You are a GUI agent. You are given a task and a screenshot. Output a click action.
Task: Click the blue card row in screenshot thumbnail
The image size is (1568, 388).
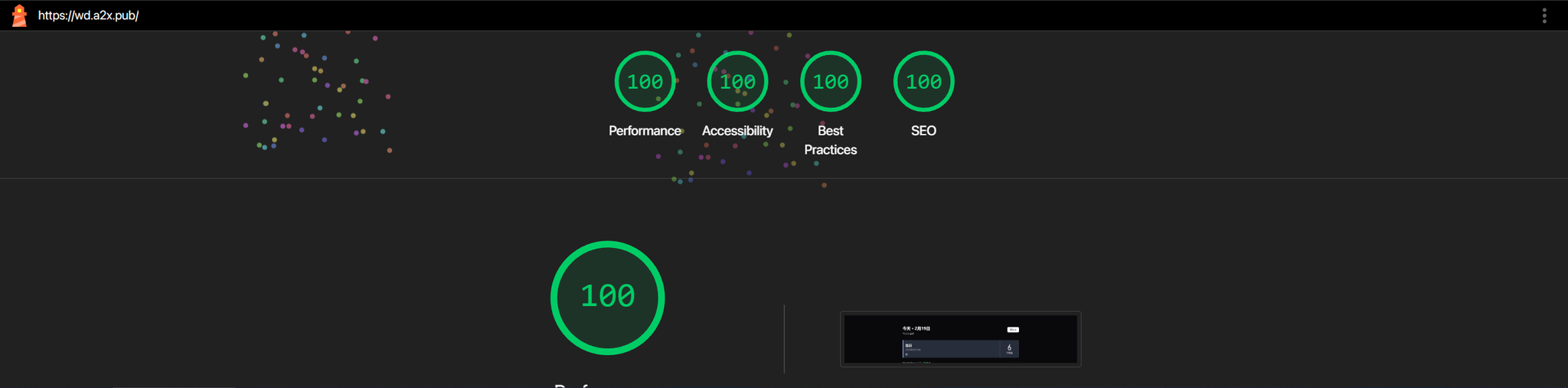point(951,349)
